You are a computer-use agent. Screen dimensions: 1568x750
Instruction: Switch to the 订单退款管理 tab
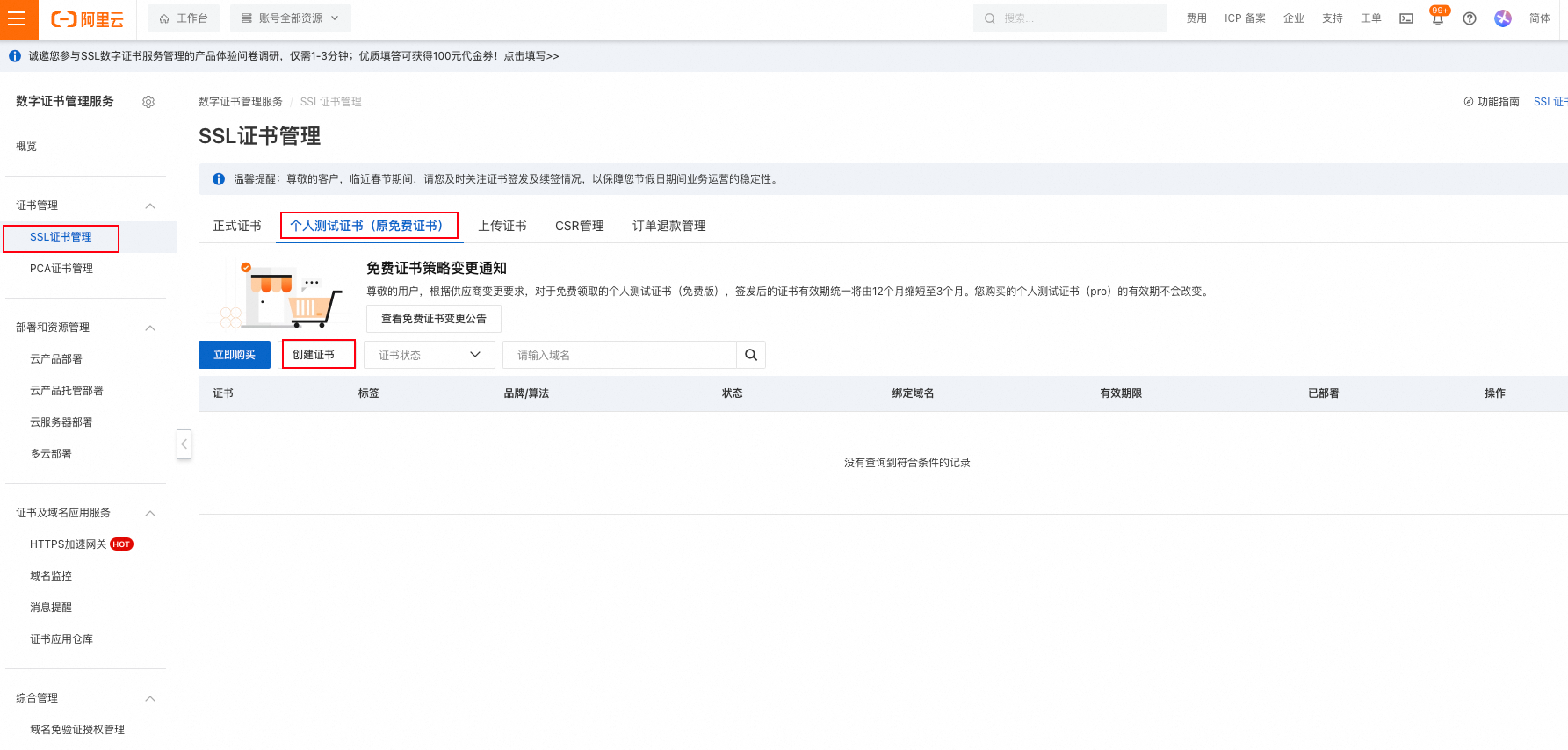click(x=669, y=226)
